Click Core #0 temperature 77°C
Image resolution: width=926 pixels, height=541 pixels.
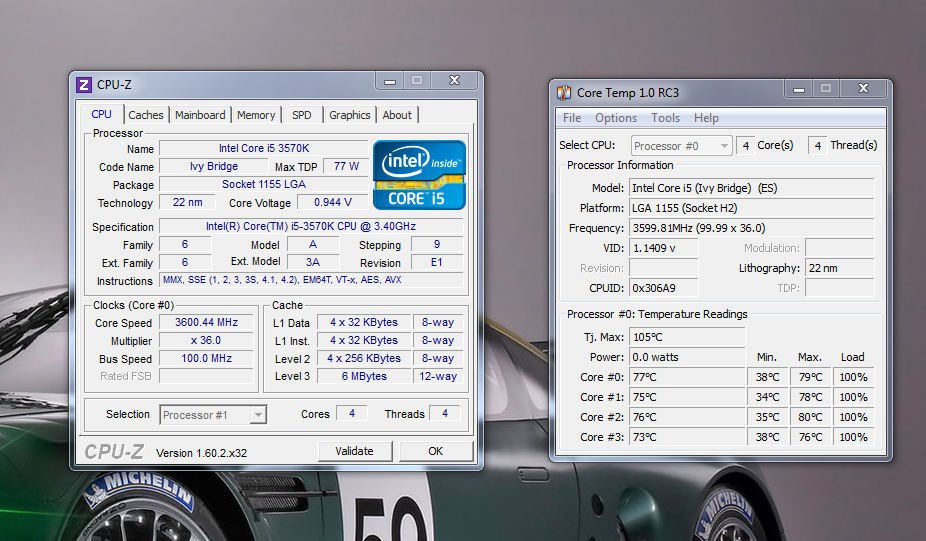click(687, 377)
